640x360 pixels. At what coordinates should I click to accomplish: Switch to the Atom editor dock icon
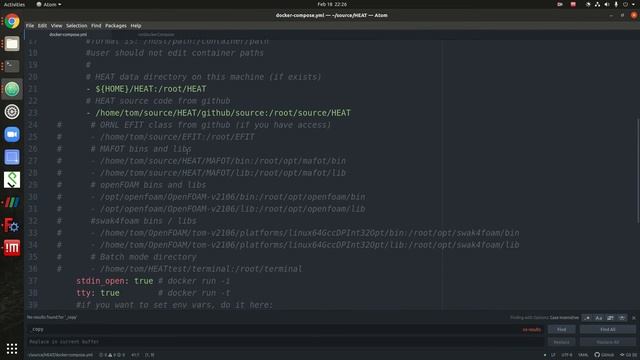[x=12, y=89]
